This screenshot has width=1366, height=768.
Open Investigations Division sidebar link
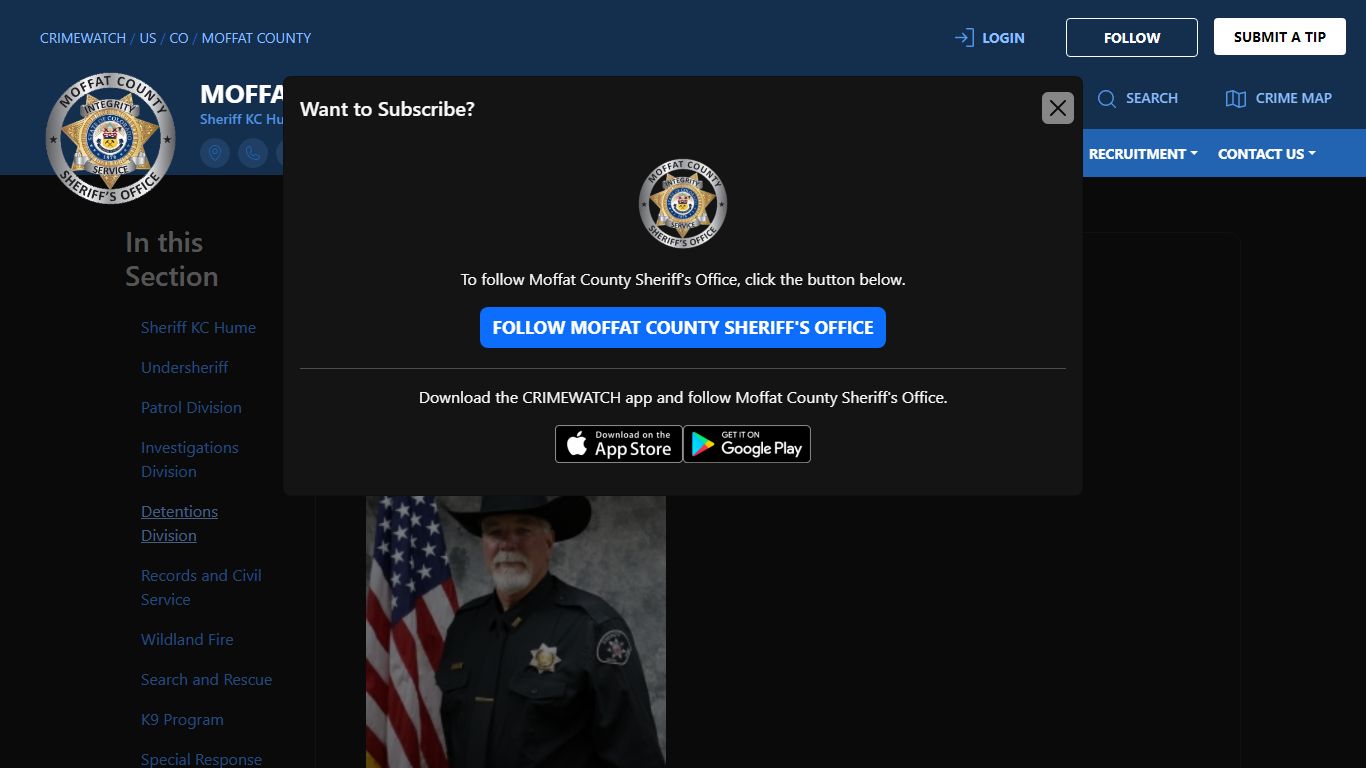pyautogui.click(x=190, y=460)
